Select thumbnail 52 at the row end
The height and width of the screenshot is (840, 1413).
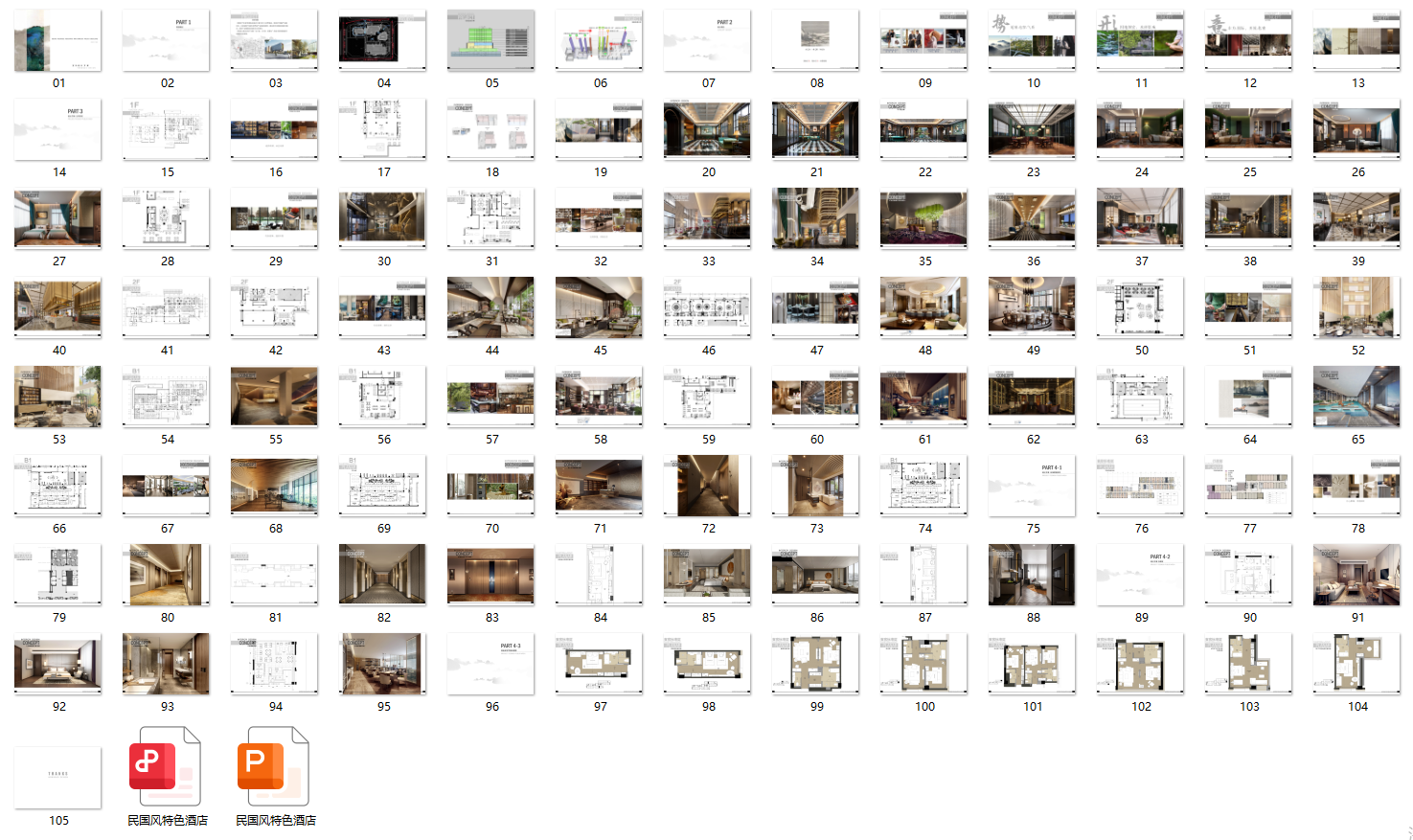tap(1356, 307)
